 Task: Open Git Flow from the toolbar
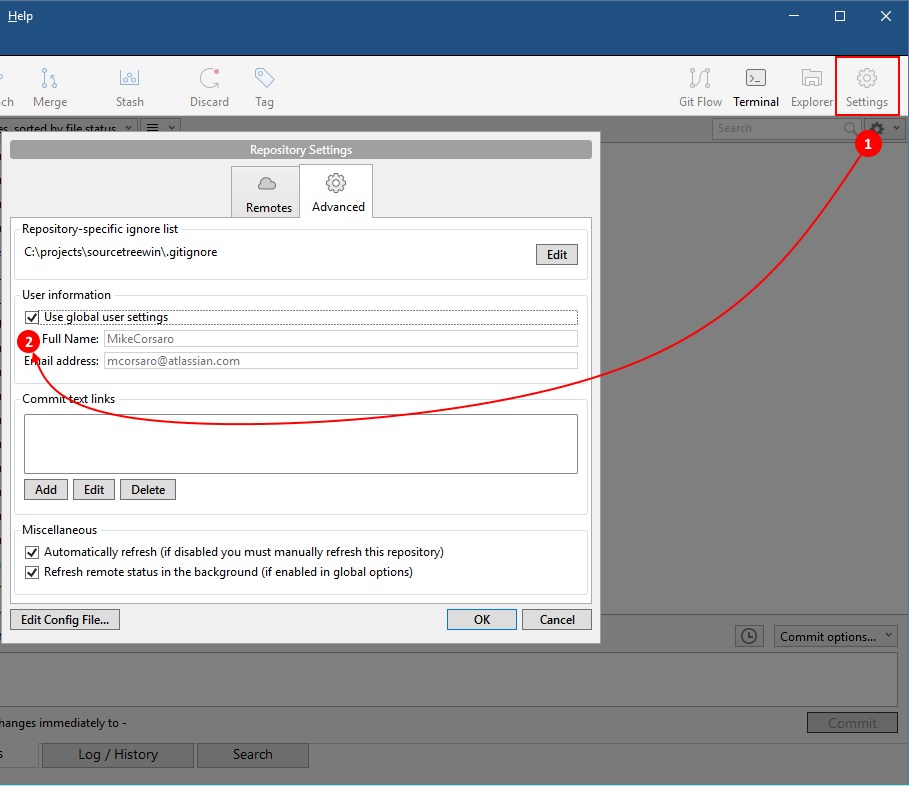point(700,88)
